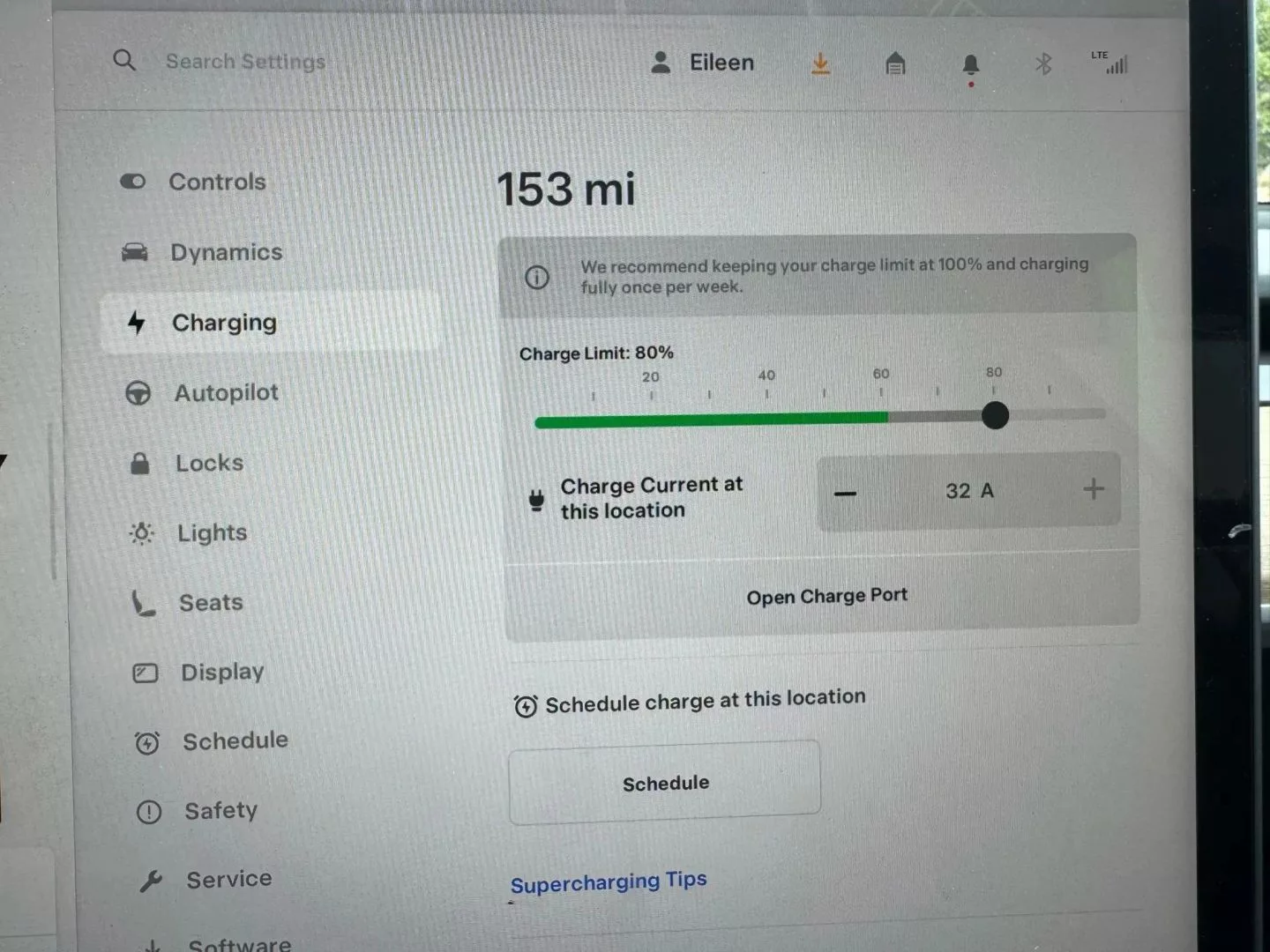Tap the search magnifier icon
The height and width of the screenshot is (952, 1270).
[x=124, y=60]
